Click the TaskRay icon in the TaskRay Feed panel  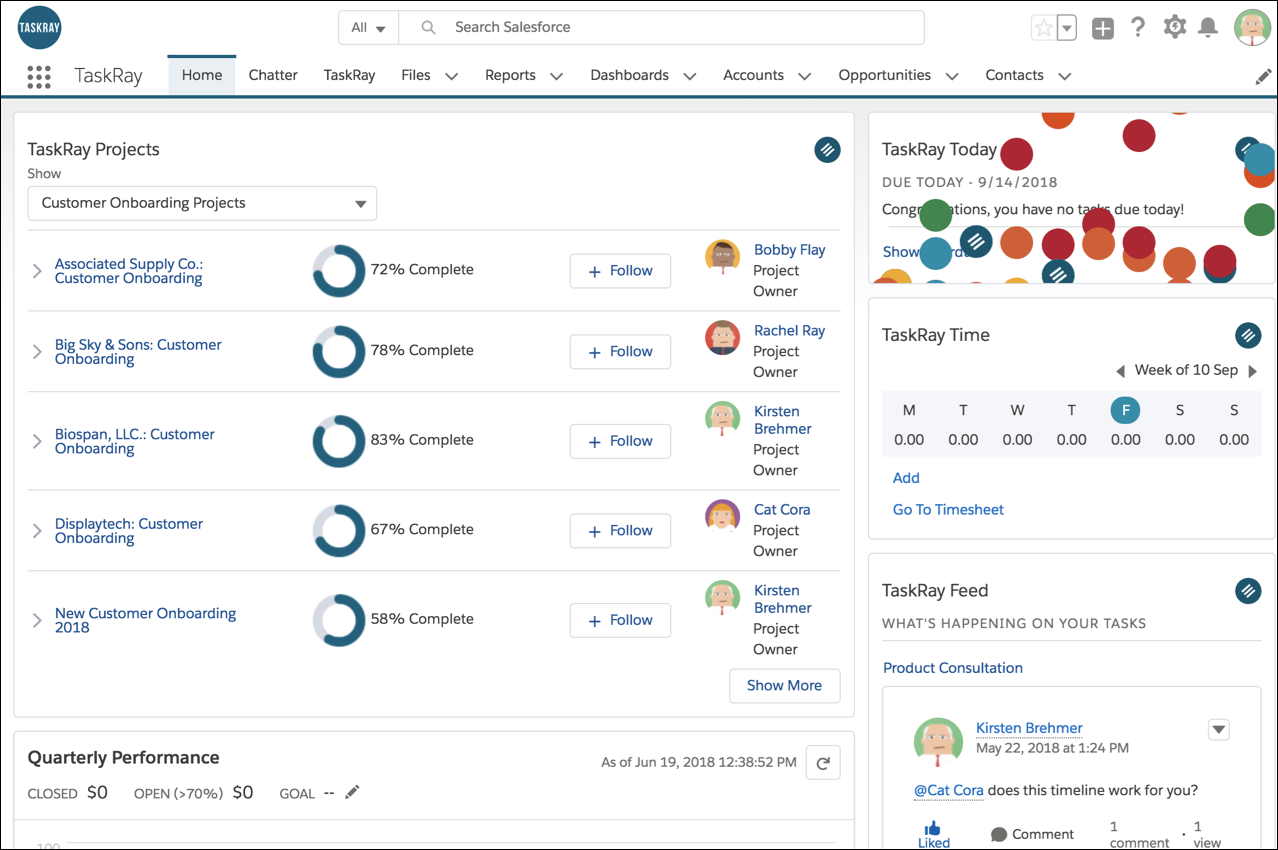pos(1248,591)
